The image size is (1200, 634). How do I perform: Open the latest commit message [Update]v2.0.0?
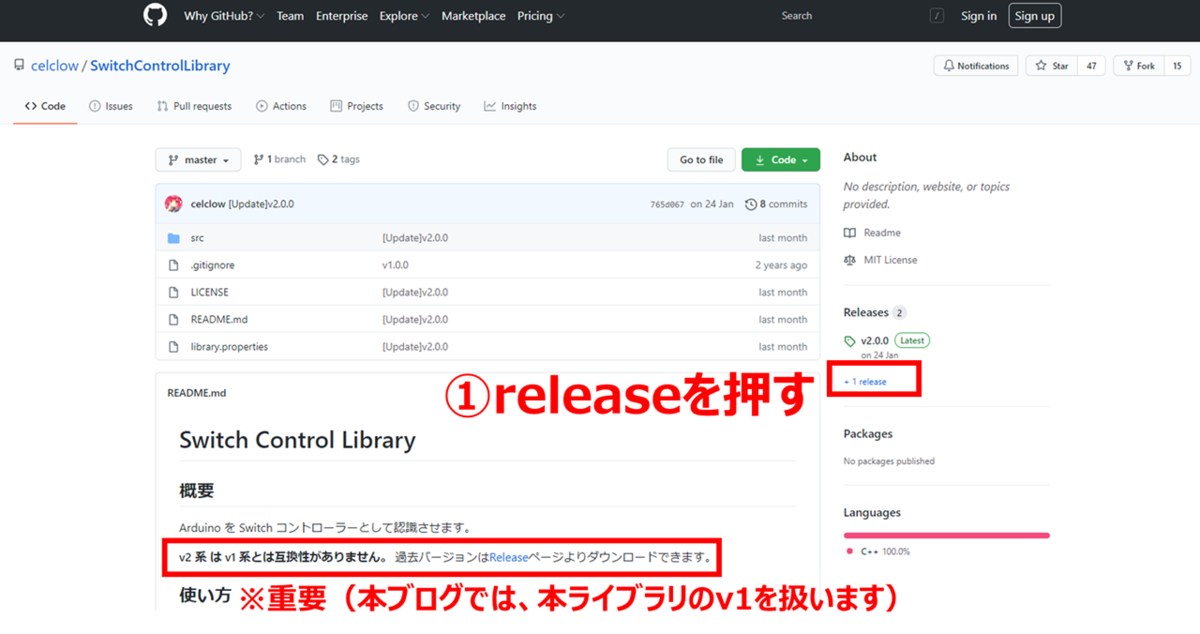[261, 204]
